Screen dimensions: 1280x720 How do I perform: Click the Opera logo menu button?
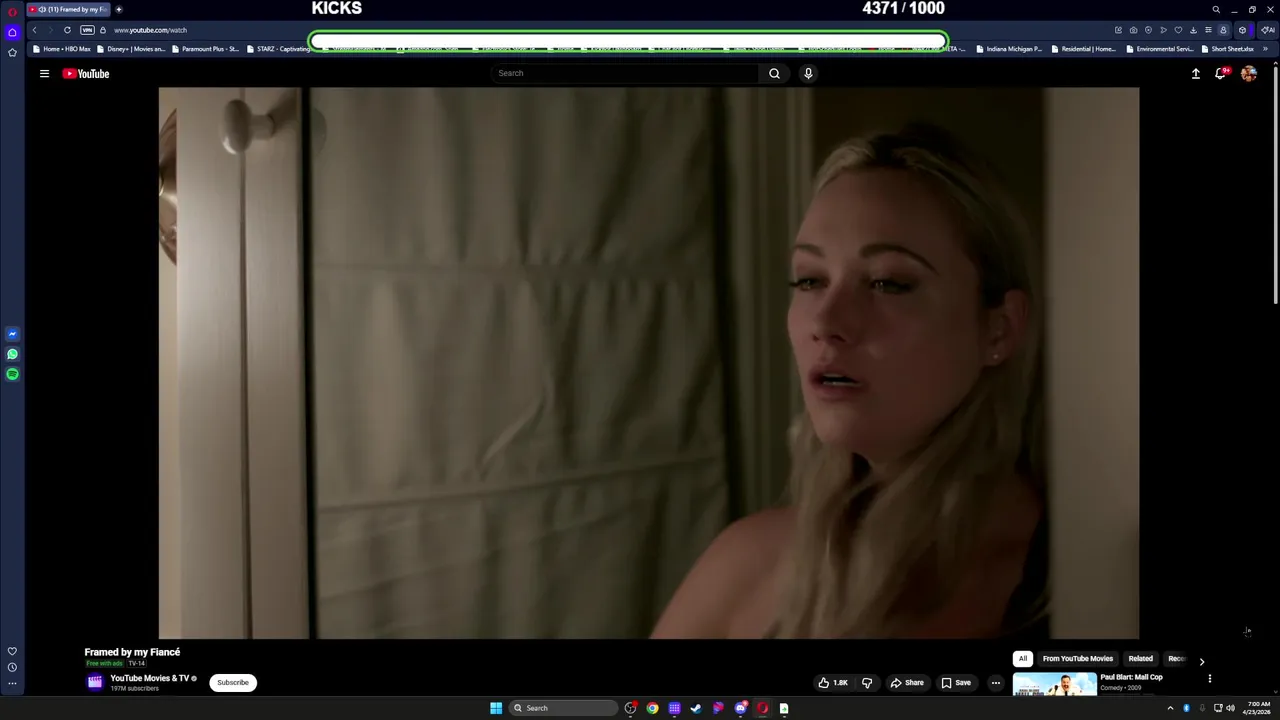coord(12,11)
